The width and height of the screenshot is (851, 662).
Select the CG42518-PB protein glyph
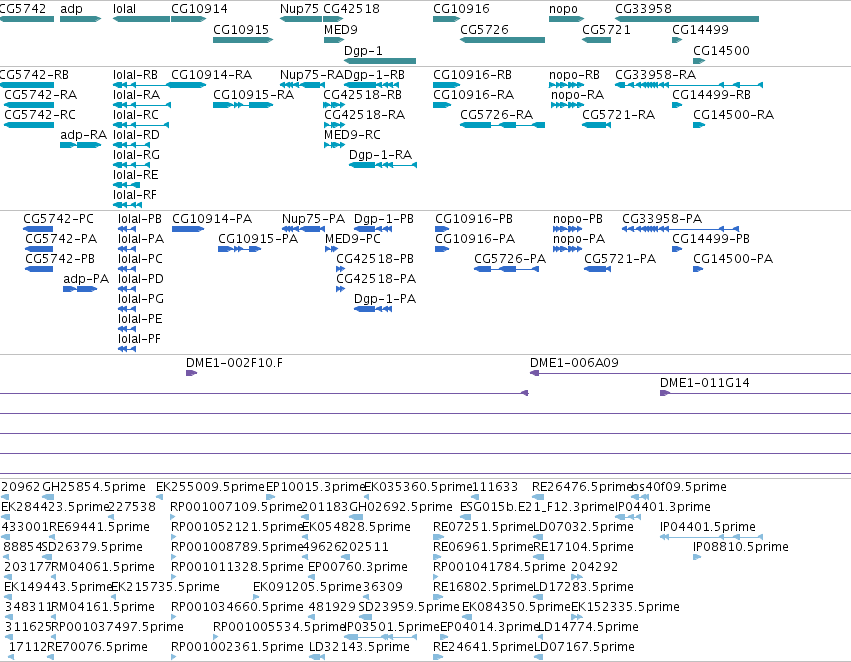(340, 269)
